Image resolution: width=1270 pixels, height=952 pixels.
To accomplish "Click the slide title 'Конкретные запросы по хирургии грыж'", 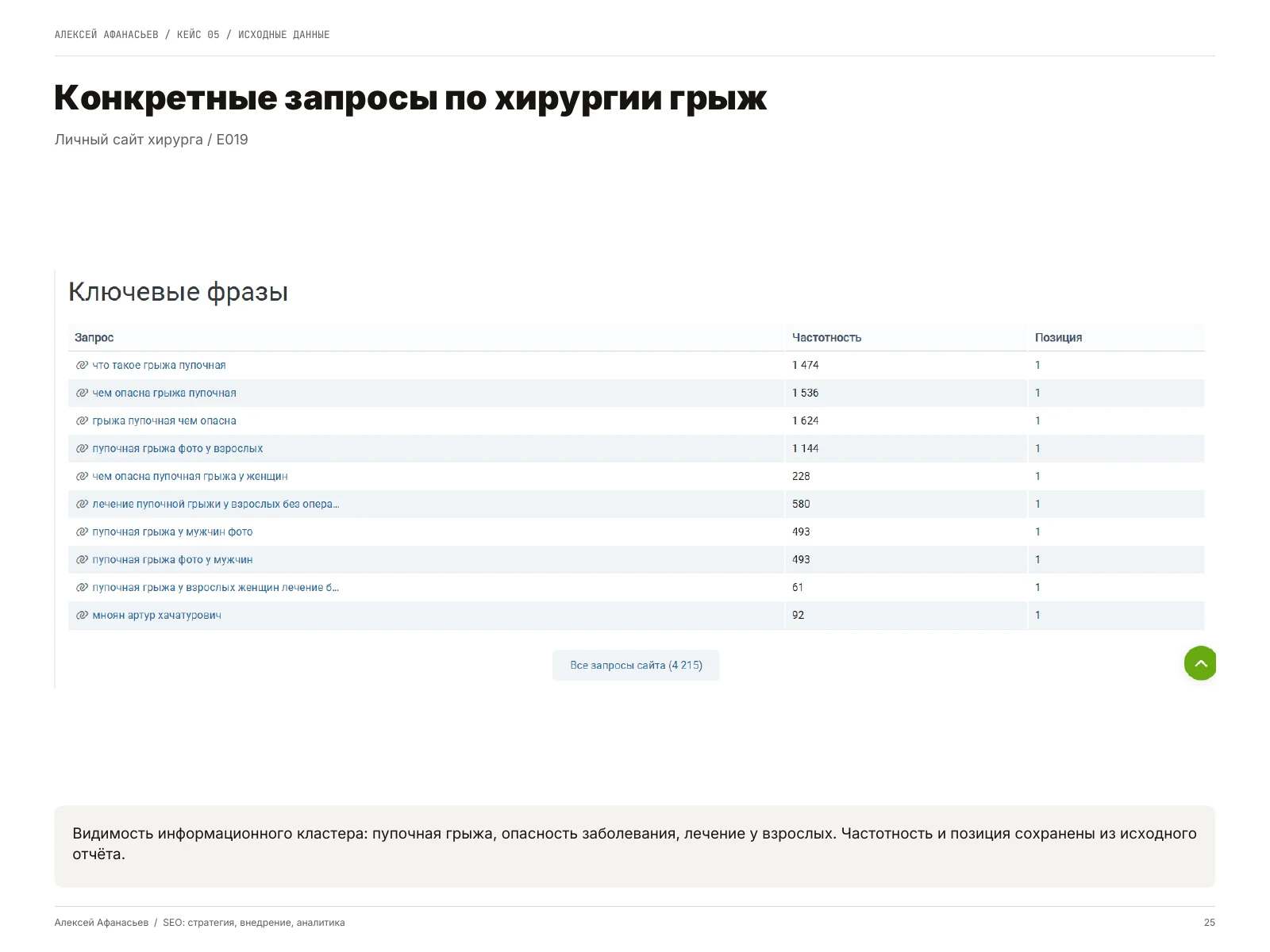I will tap(410, 98).
